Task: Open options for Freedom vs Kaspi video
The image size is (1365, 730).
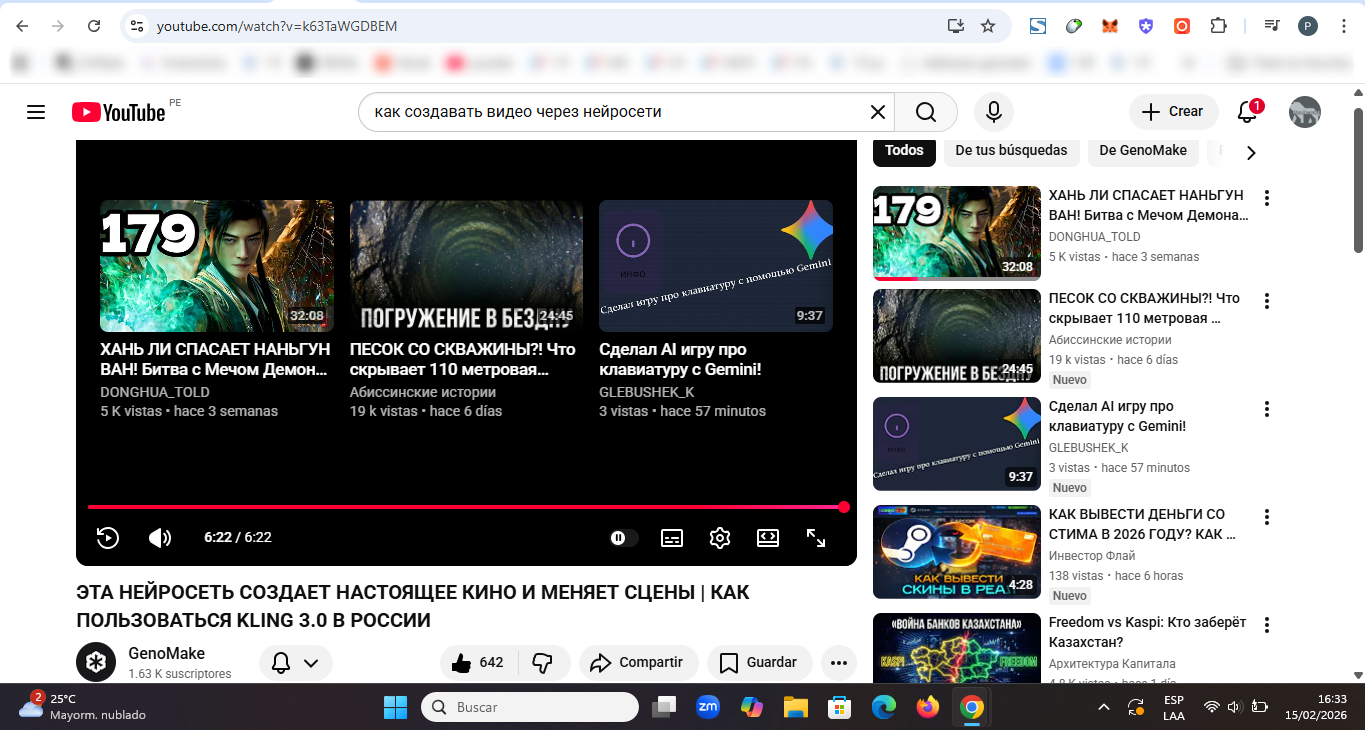Action: (1267, 625)
